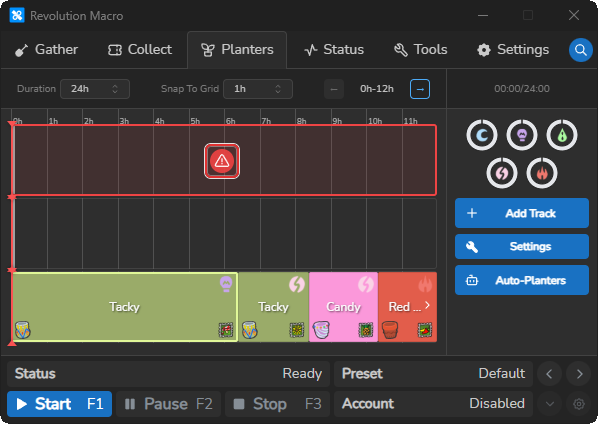
Task: Click the 00:00/24:00 time readout
Action: [522, 89]
